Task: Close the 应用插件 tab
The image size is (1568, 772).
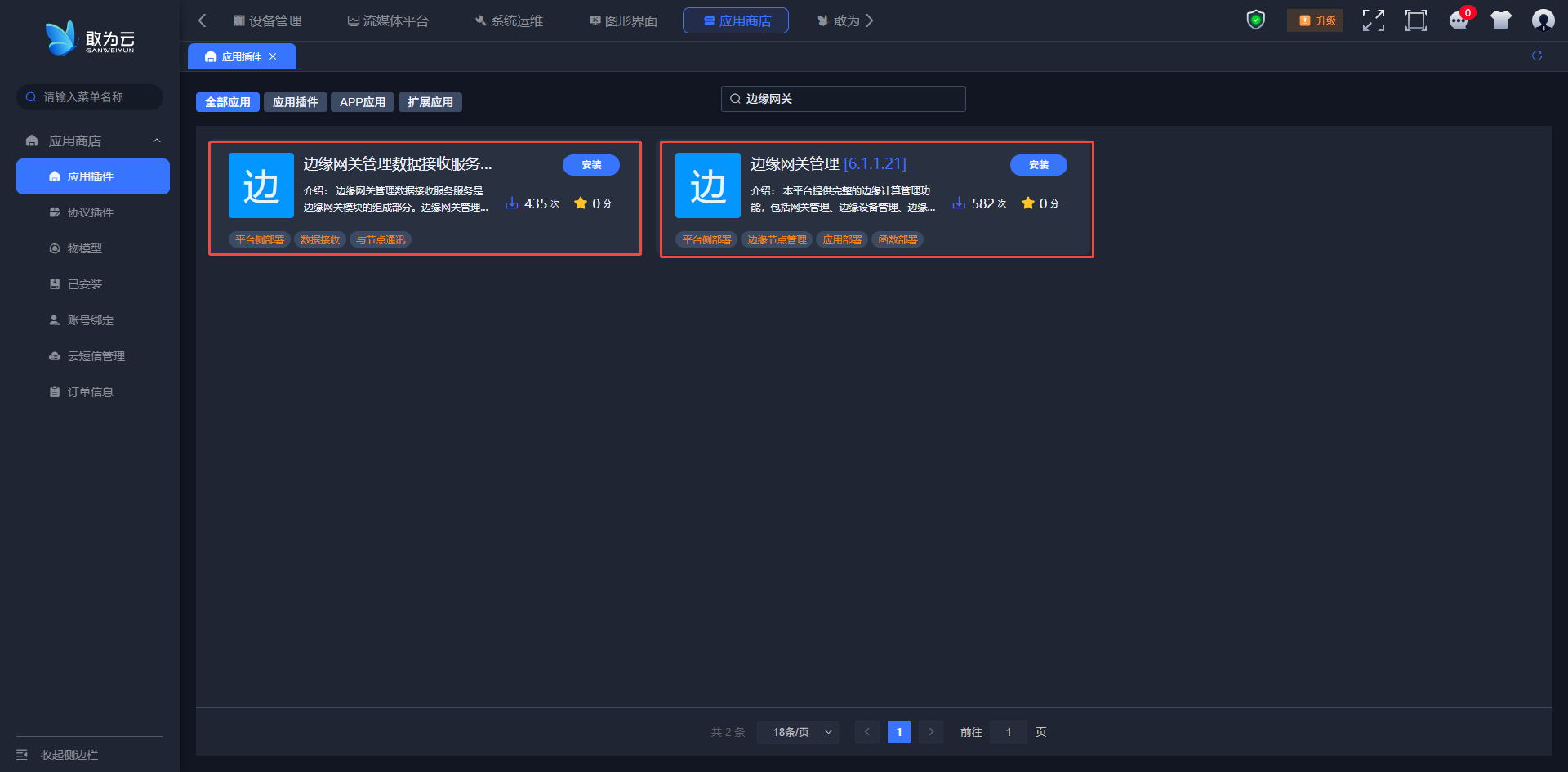Action: (273, 56)
